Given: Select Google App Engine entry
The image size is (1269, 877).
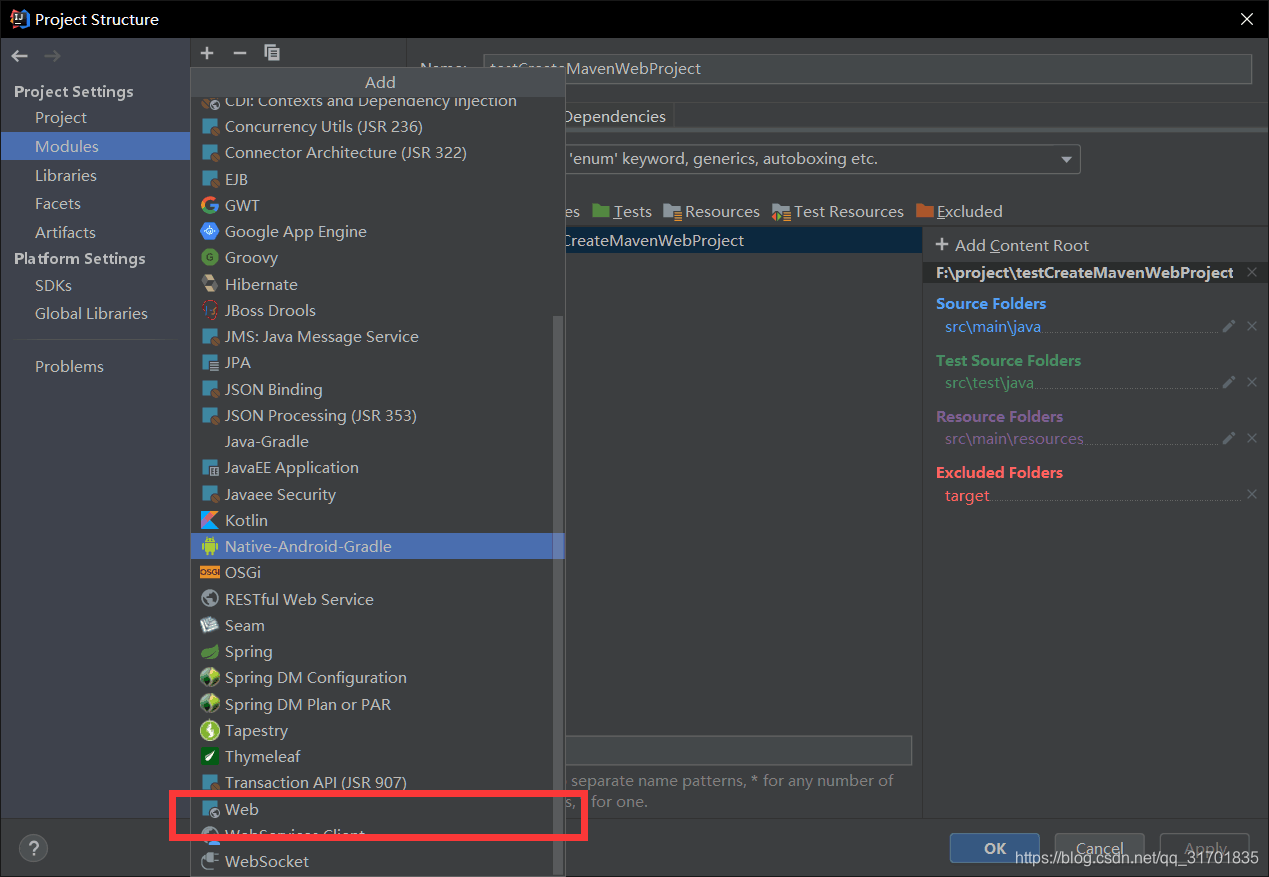Looking at the screenshot, I should tap(377, 231).
